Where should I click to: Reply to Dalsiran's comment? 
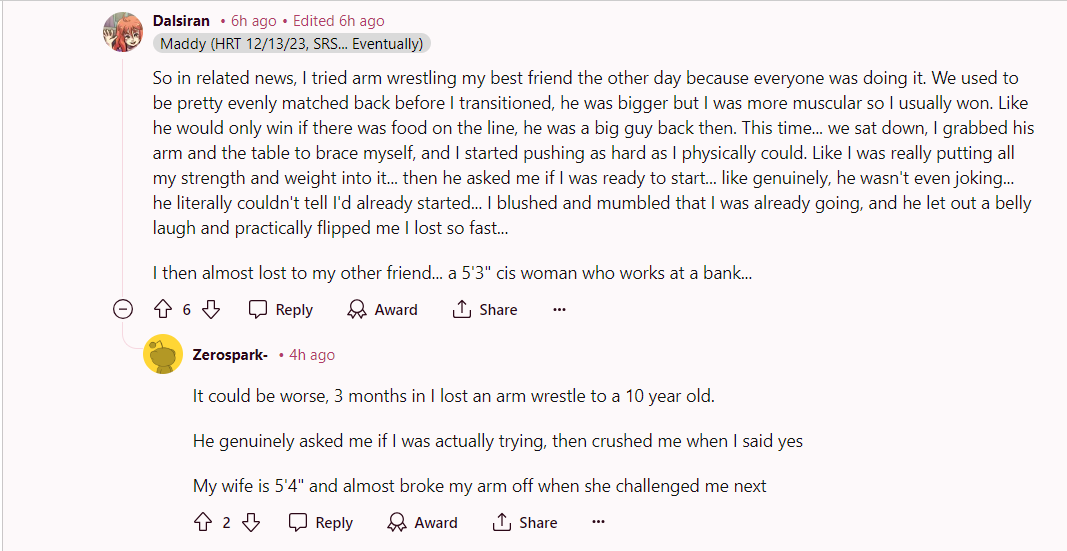click(x=281, y=310)
